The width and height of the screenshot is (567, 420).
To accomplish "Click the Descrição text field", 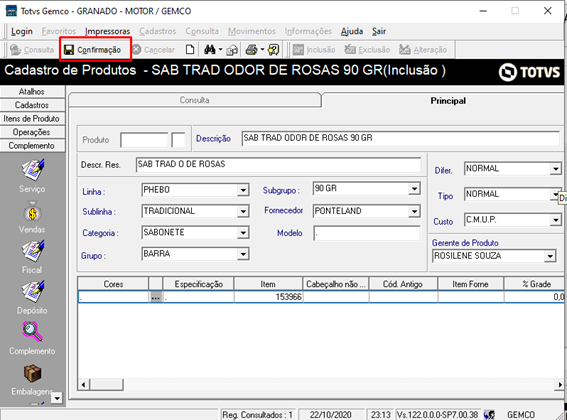I will pos(401,138).
